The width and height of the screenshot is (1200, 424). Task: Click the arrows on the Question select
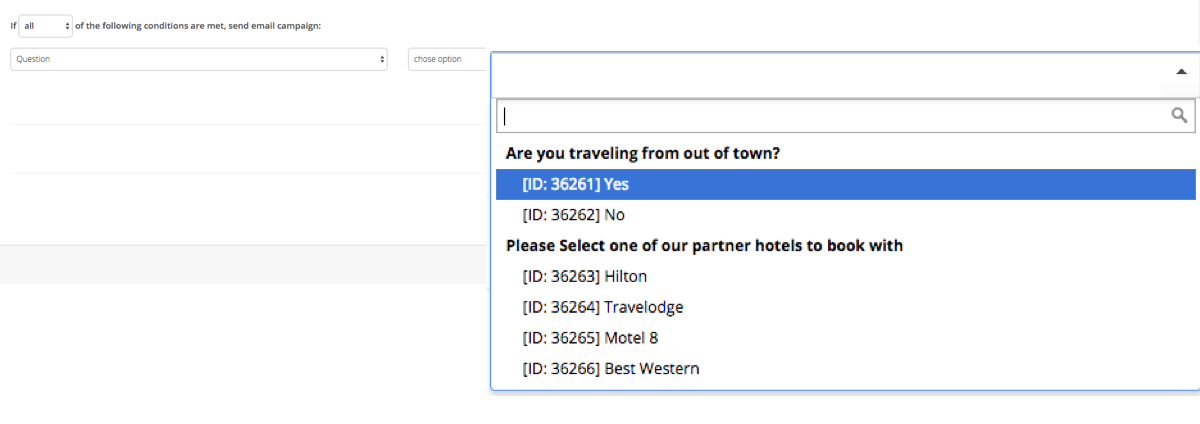(x=382, y=59)
